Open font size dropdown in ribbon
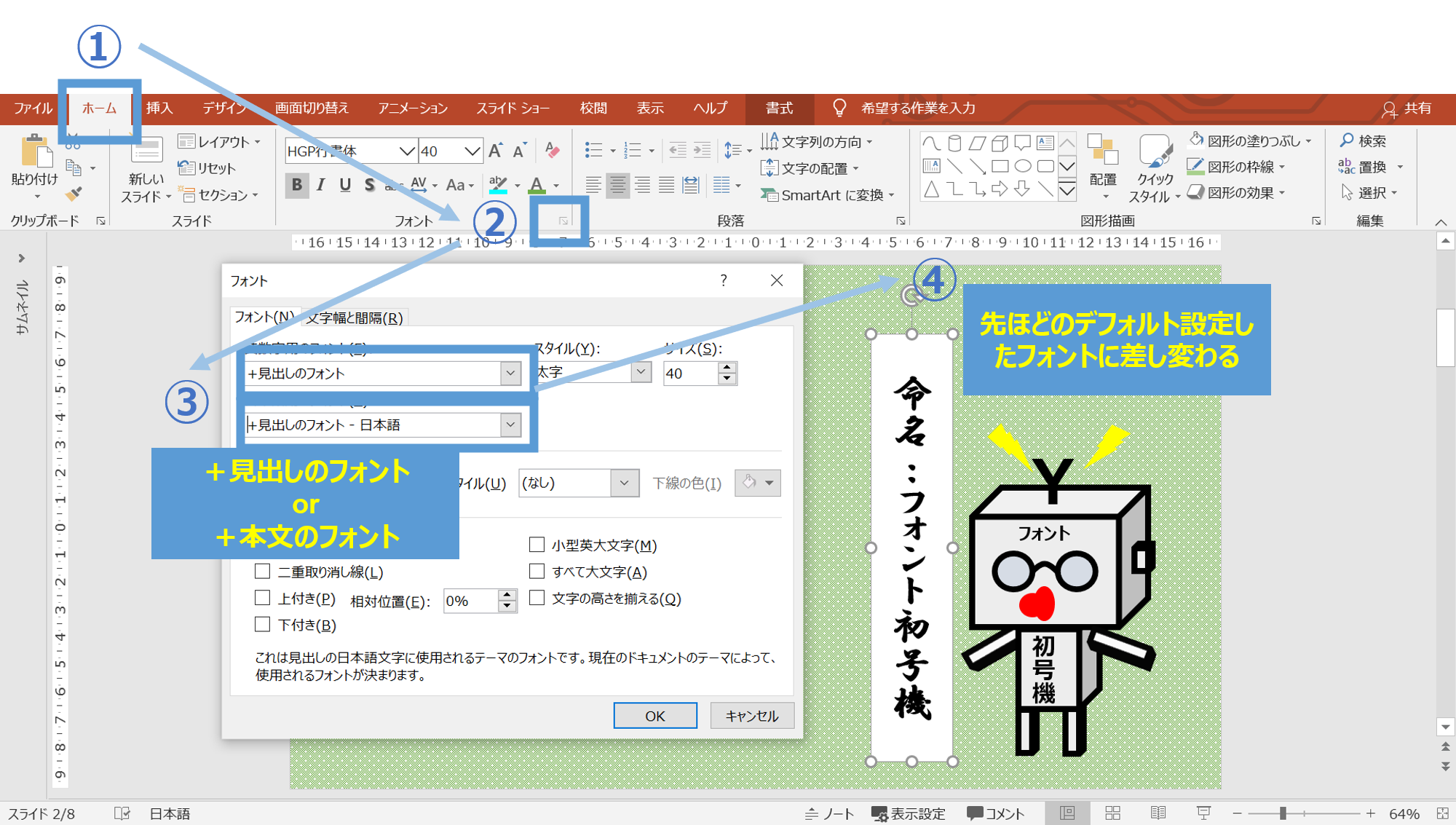This screenshot has height=825, width=1456. tap(472, 151)
